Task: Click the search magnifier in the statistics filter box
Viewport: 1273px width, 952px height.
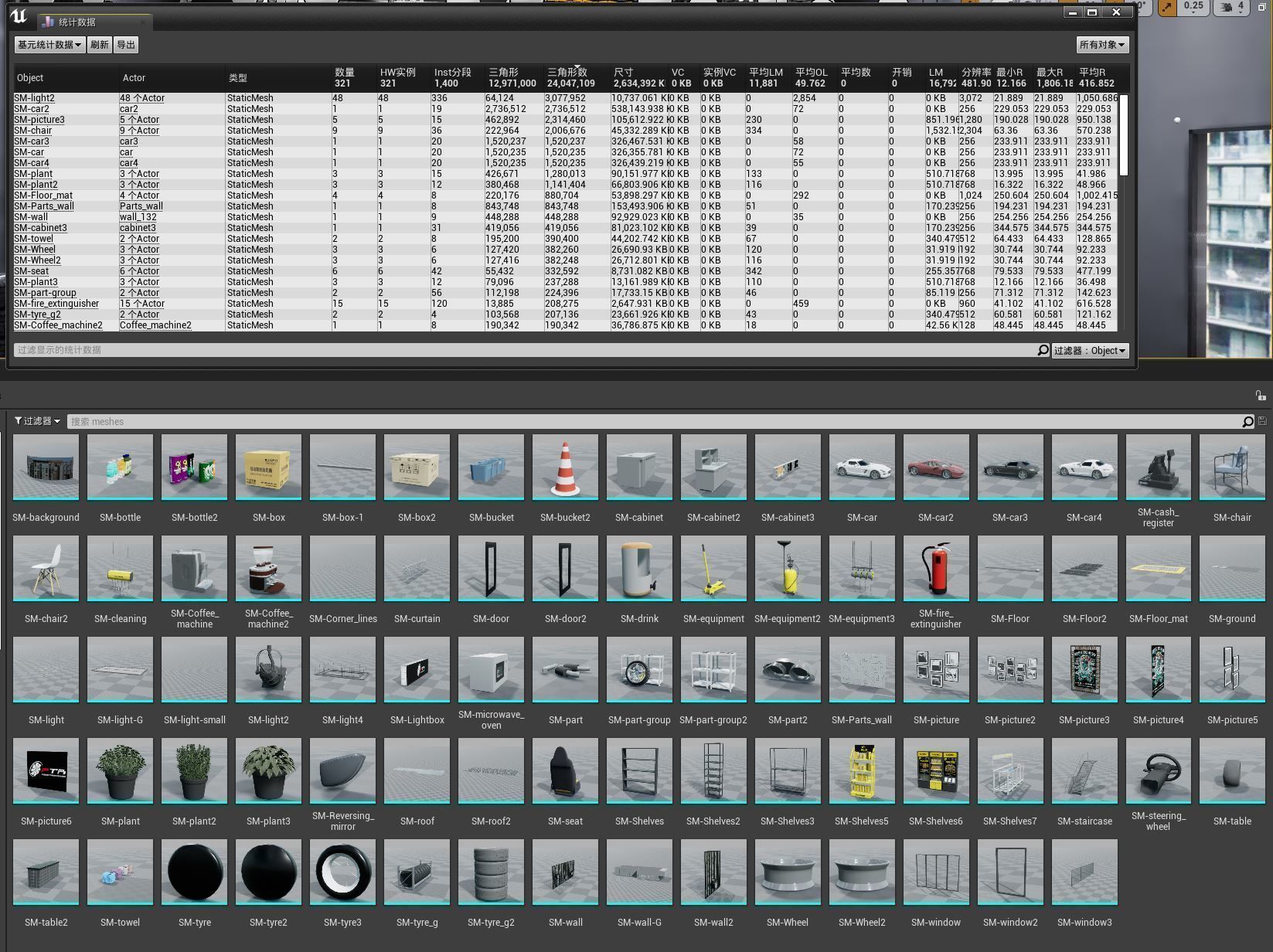Action: pos(1043,350)
